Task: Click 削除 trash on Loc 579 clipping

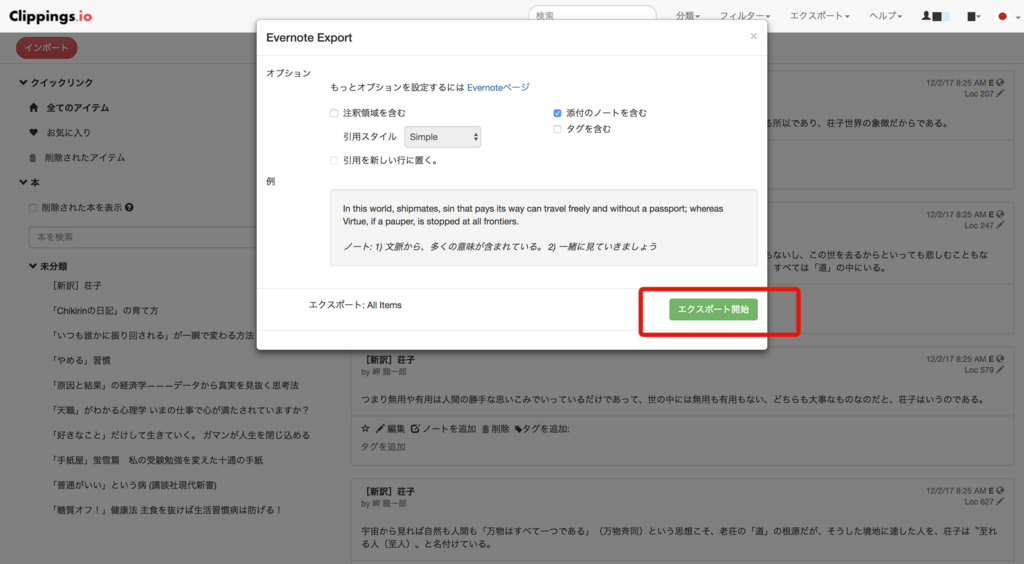Action: click(x=496, y=429)
